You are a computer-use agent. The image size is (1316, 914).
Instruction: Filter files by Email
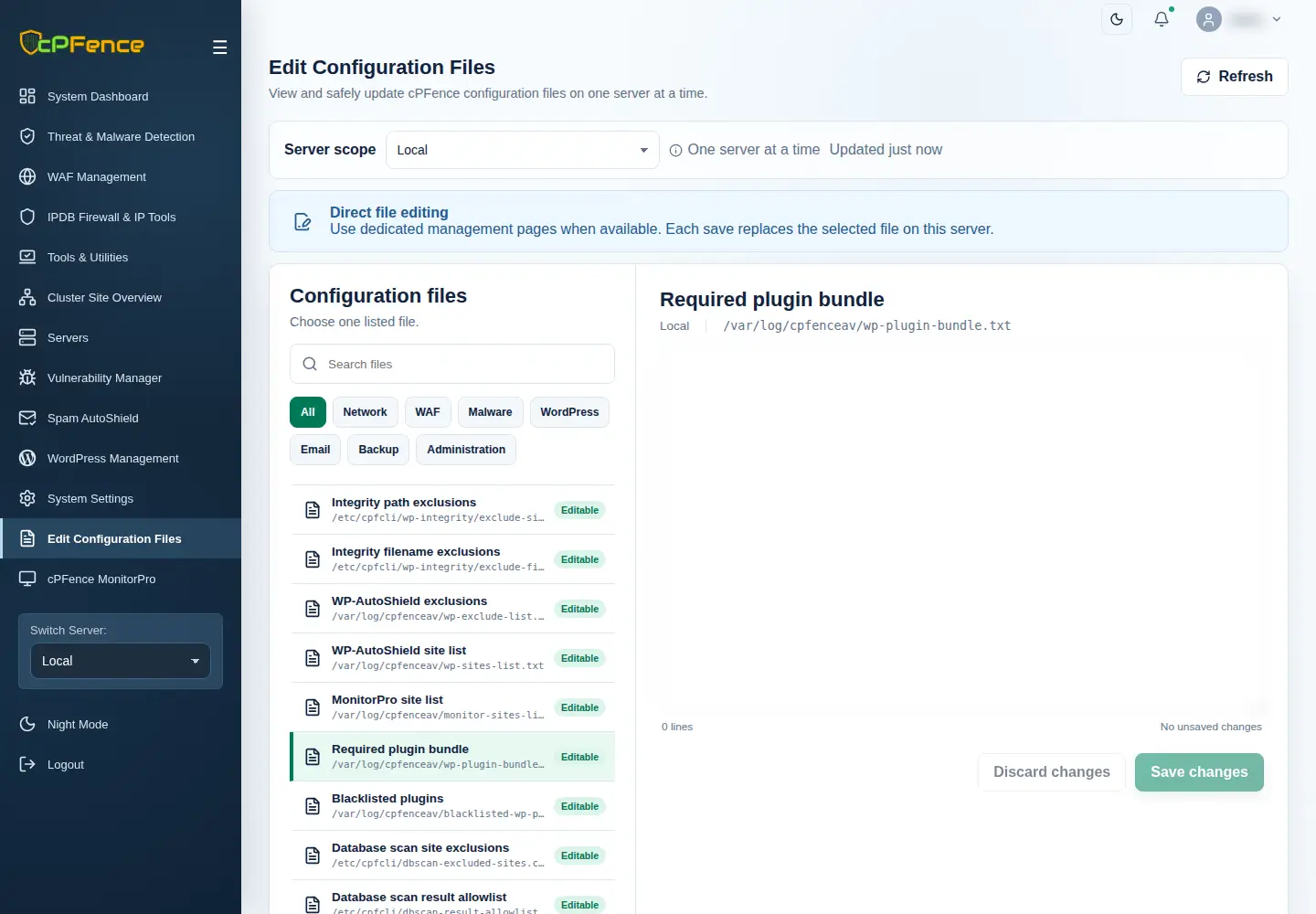click(315, 450)
